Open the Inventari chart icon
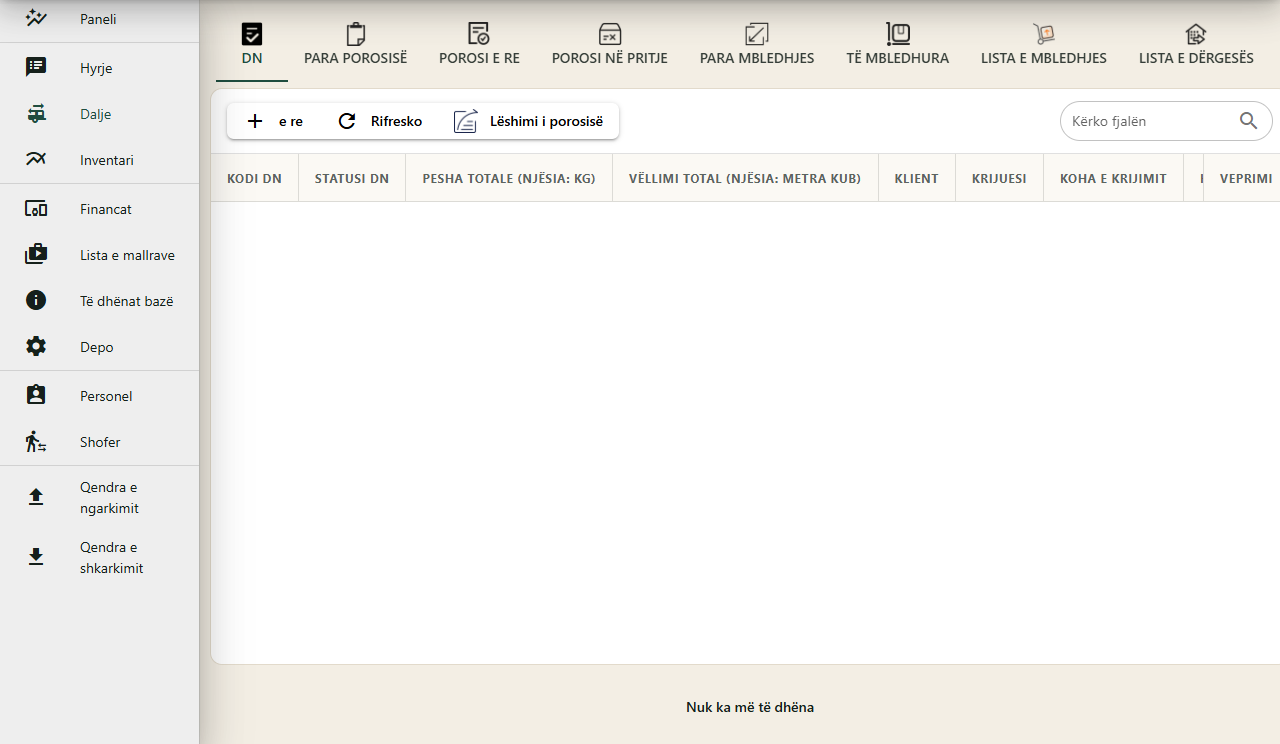1280x744 pixels. (x=36, y=159)
